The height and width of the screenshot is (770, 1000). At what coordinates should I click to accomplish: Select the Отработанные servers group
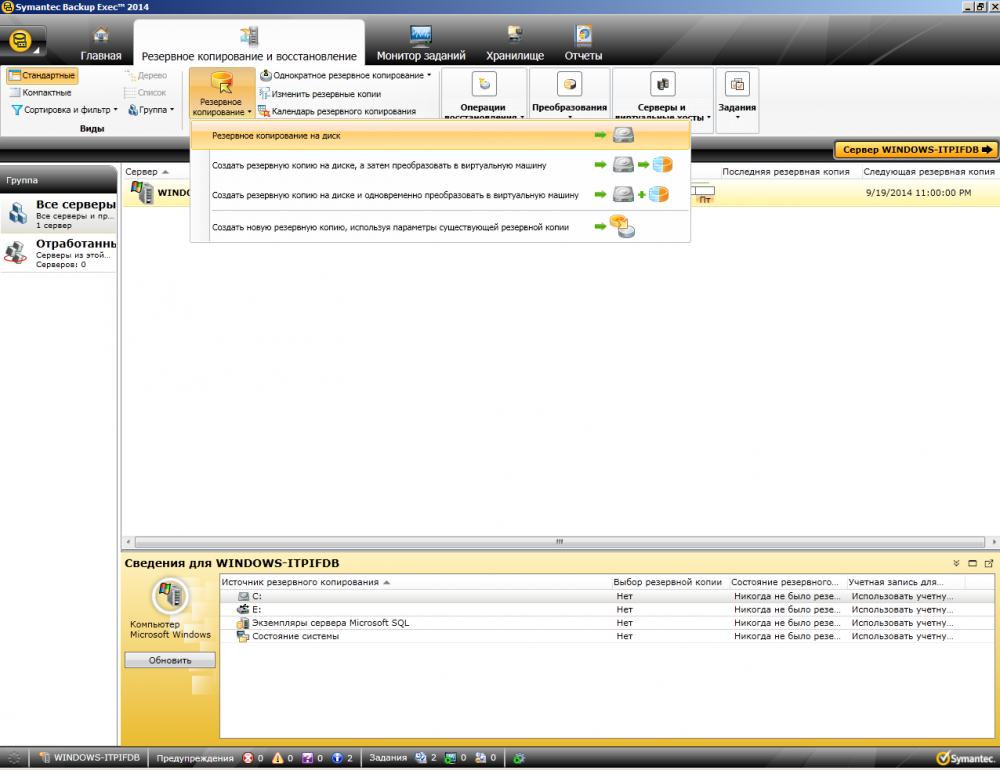click(x=59, y=253)
